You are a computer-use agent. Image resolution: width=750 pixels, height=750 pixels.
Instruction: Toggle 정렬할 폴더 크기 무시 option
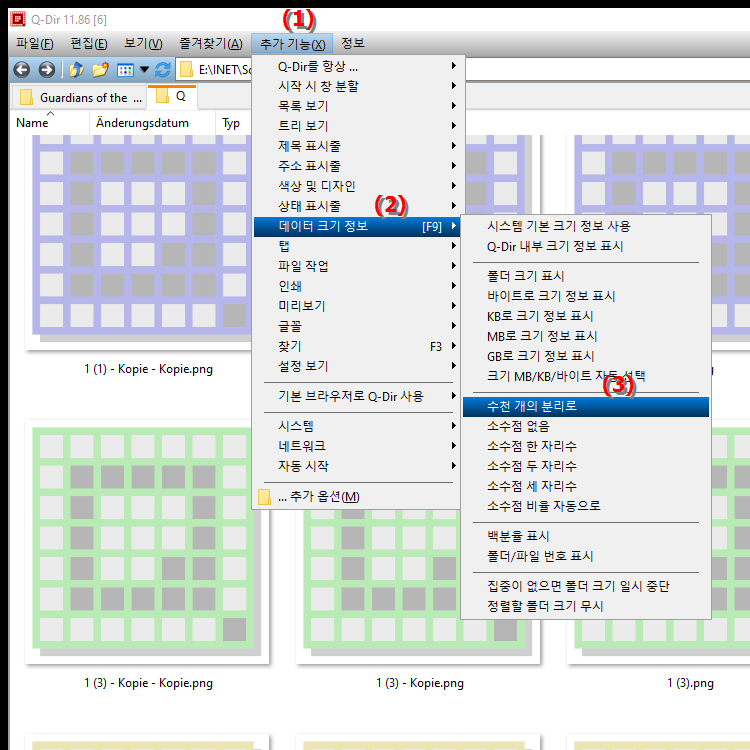point(586,607)
